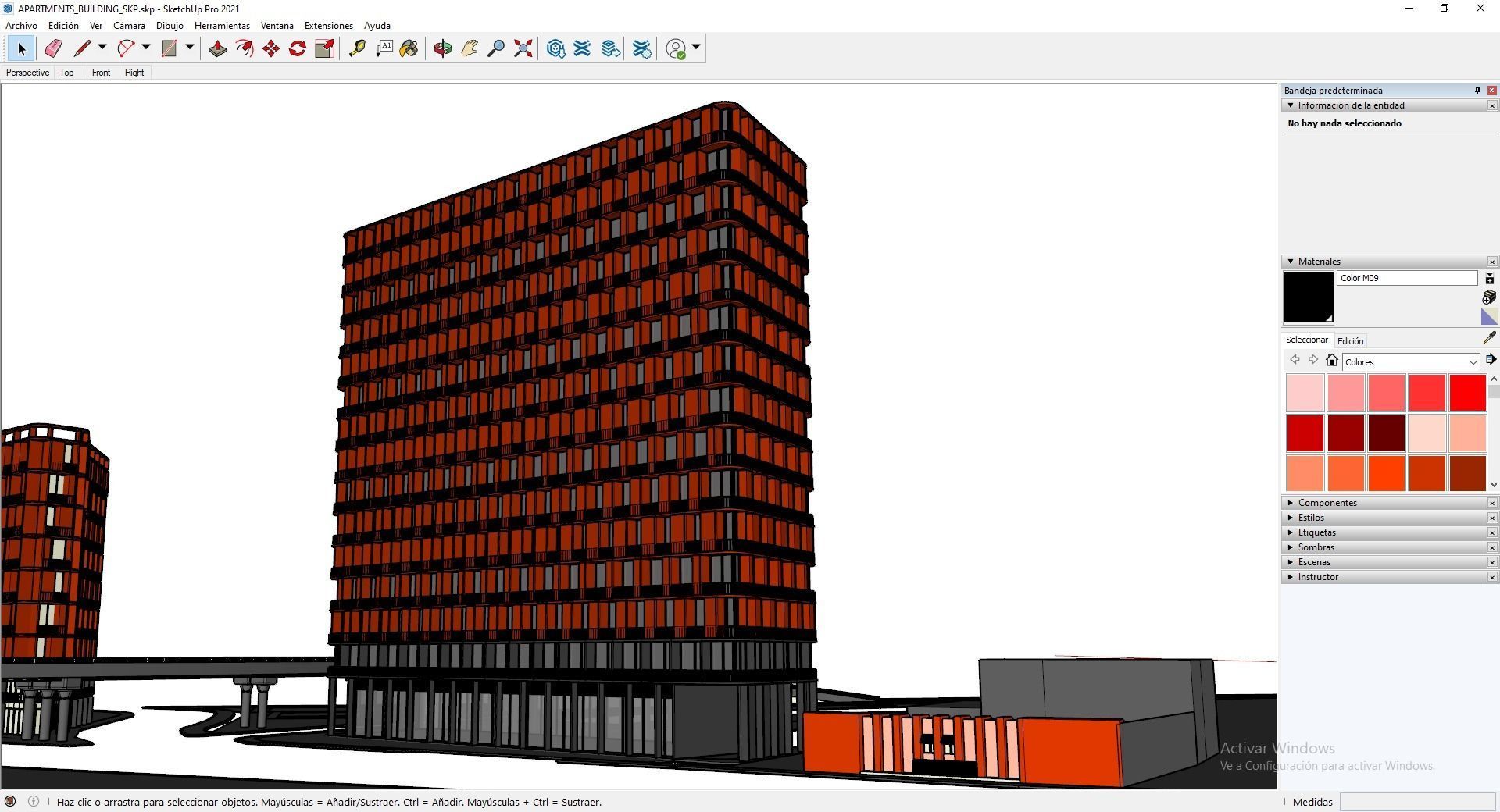Pick the pink Eraser tool
Image resolution: width=1500 pixels, height=812 pixels.
(52, 48)
